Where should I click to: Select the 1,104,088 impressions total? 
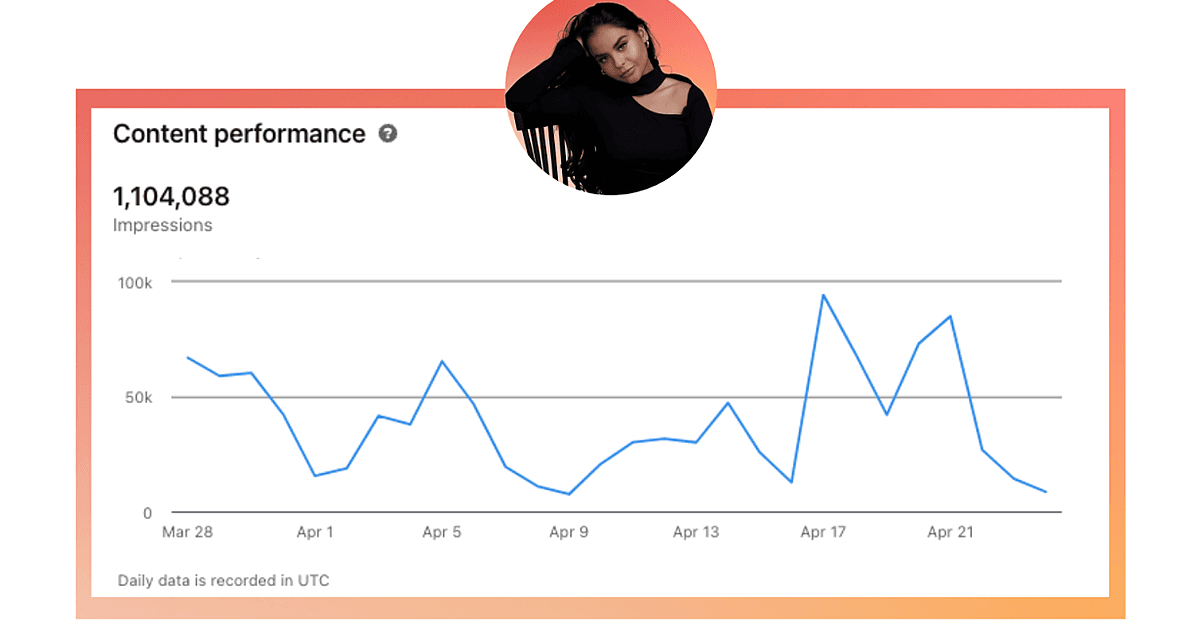(171, 196)
